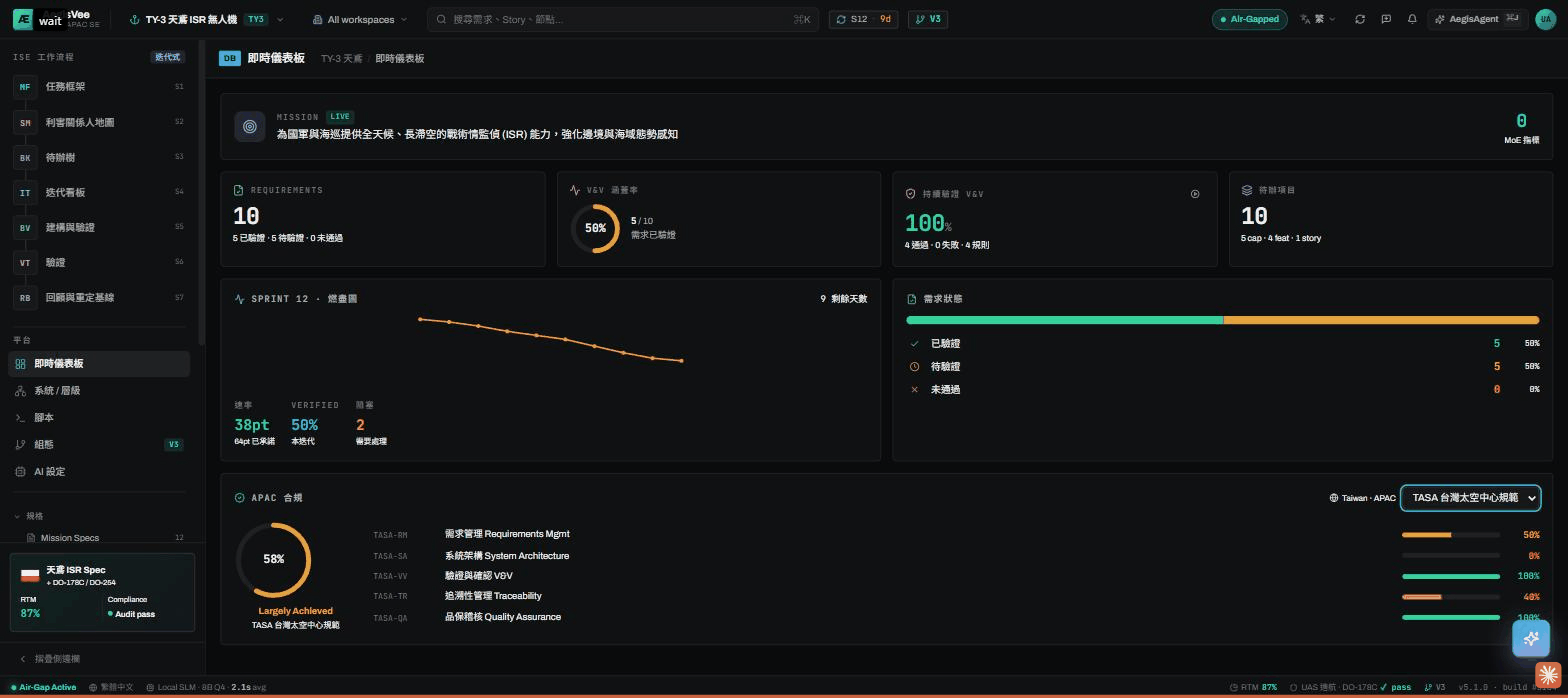The width and height of the screenshot is (1568, 698).
Task: Click the MoE 指標 counter
Action: tap(1521, 128)
